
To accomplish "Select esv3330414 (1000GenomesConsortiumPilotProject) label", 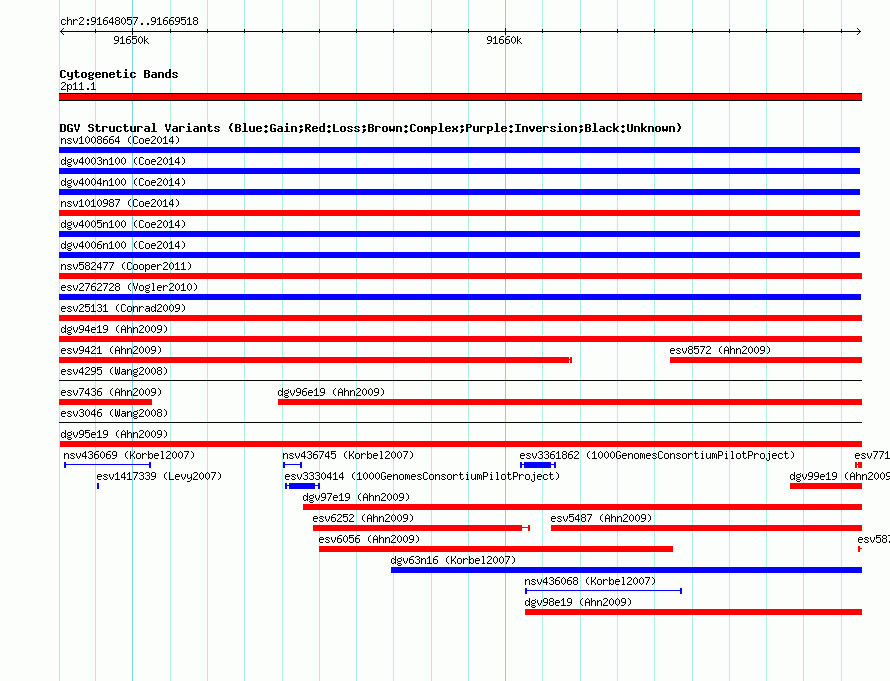I will [x=422, y=476].
